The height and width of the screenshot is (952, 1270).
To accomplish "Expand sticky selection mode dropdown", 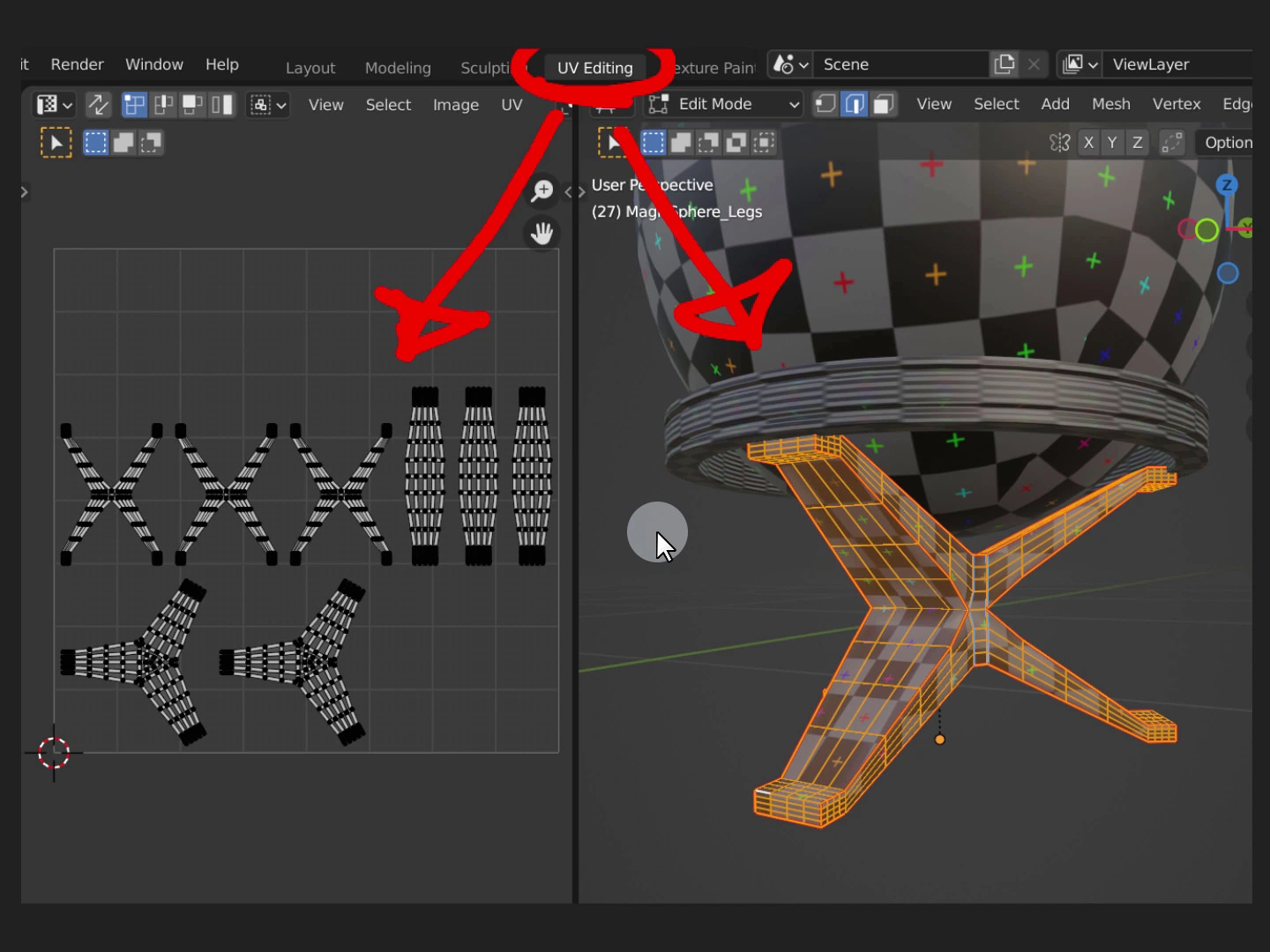I will coord(268,105).
